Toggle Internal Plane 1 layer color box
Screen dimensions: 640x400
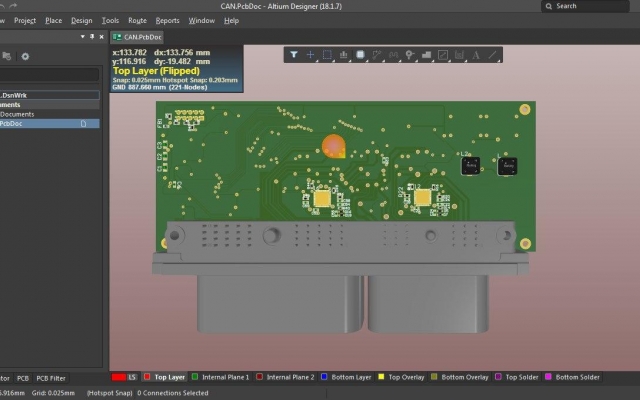195,377
